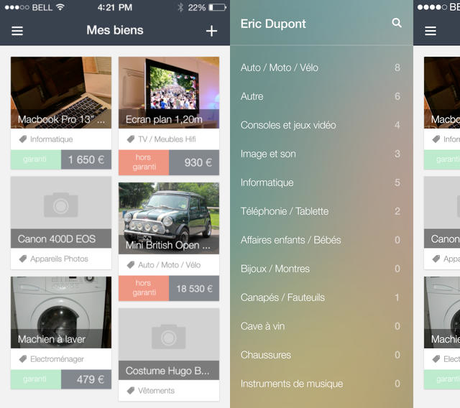Viewport: 460px width, 408px height.
Task: Select Informatique category in side menu
Action: click(321, 182)
